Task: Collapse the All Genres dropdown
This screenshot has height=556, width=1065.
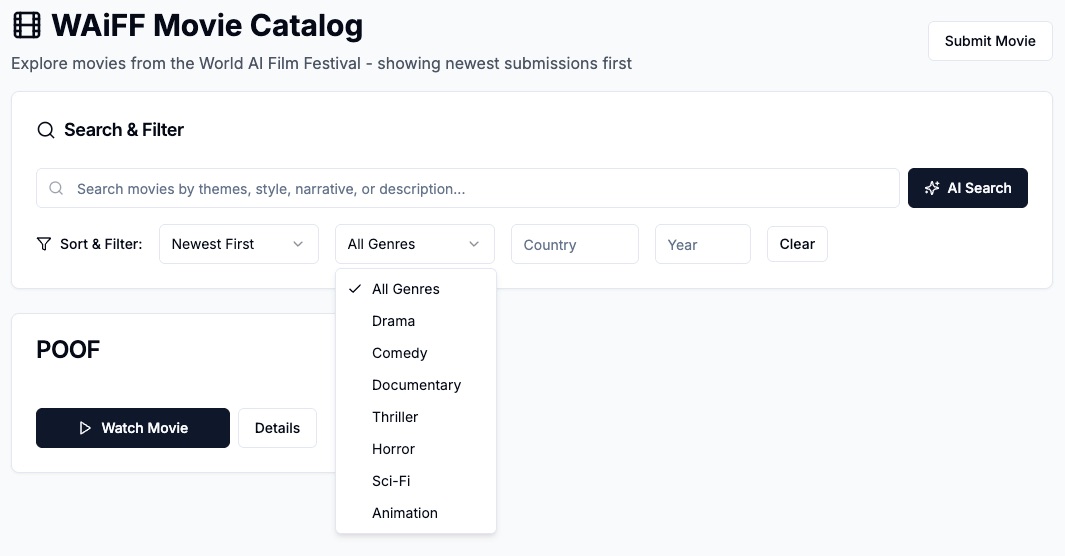Action: tap(414, 244)
